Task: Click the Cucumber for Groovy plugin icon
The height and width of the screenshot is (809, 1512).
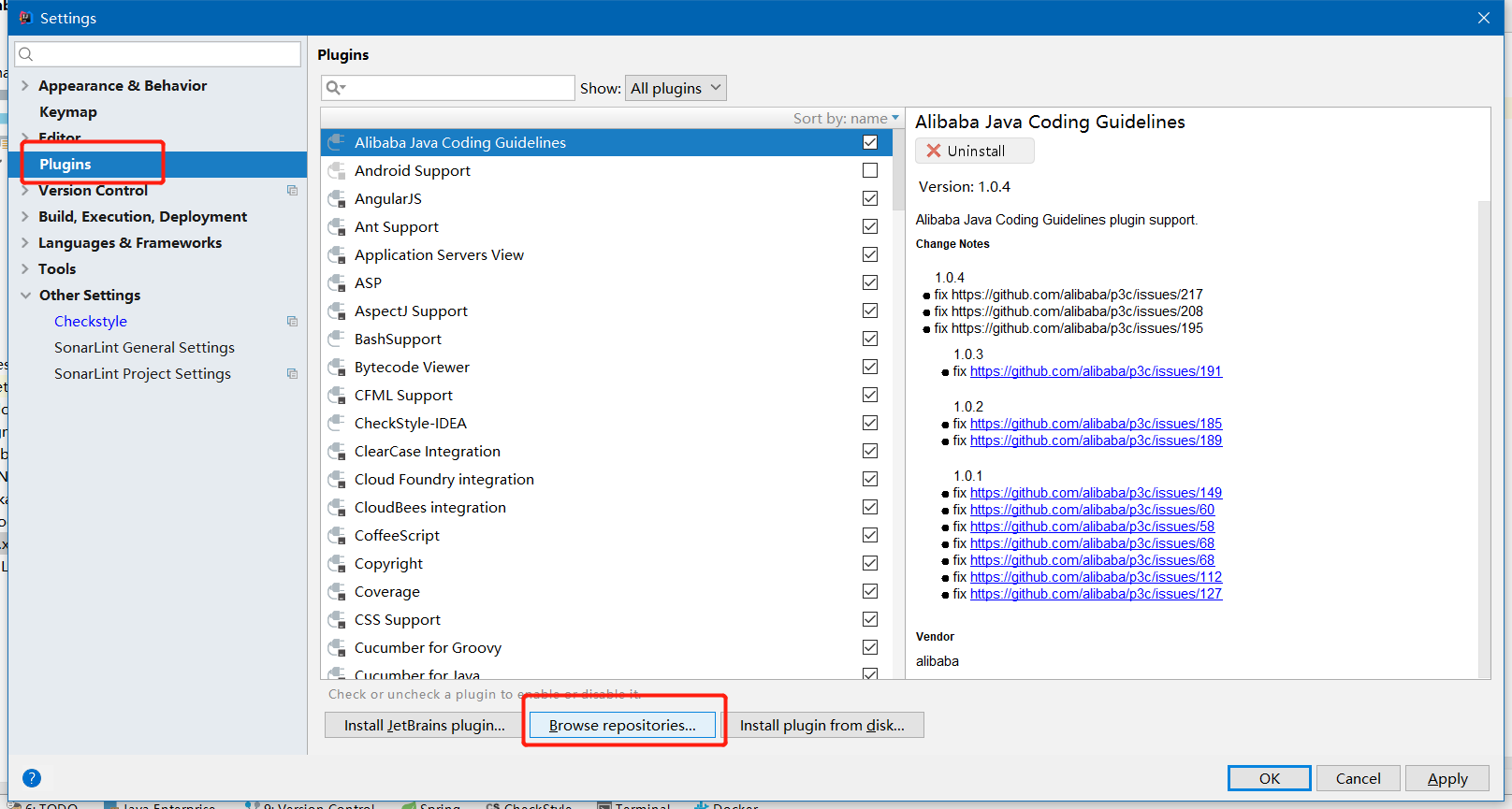Action: pos(337,647)
